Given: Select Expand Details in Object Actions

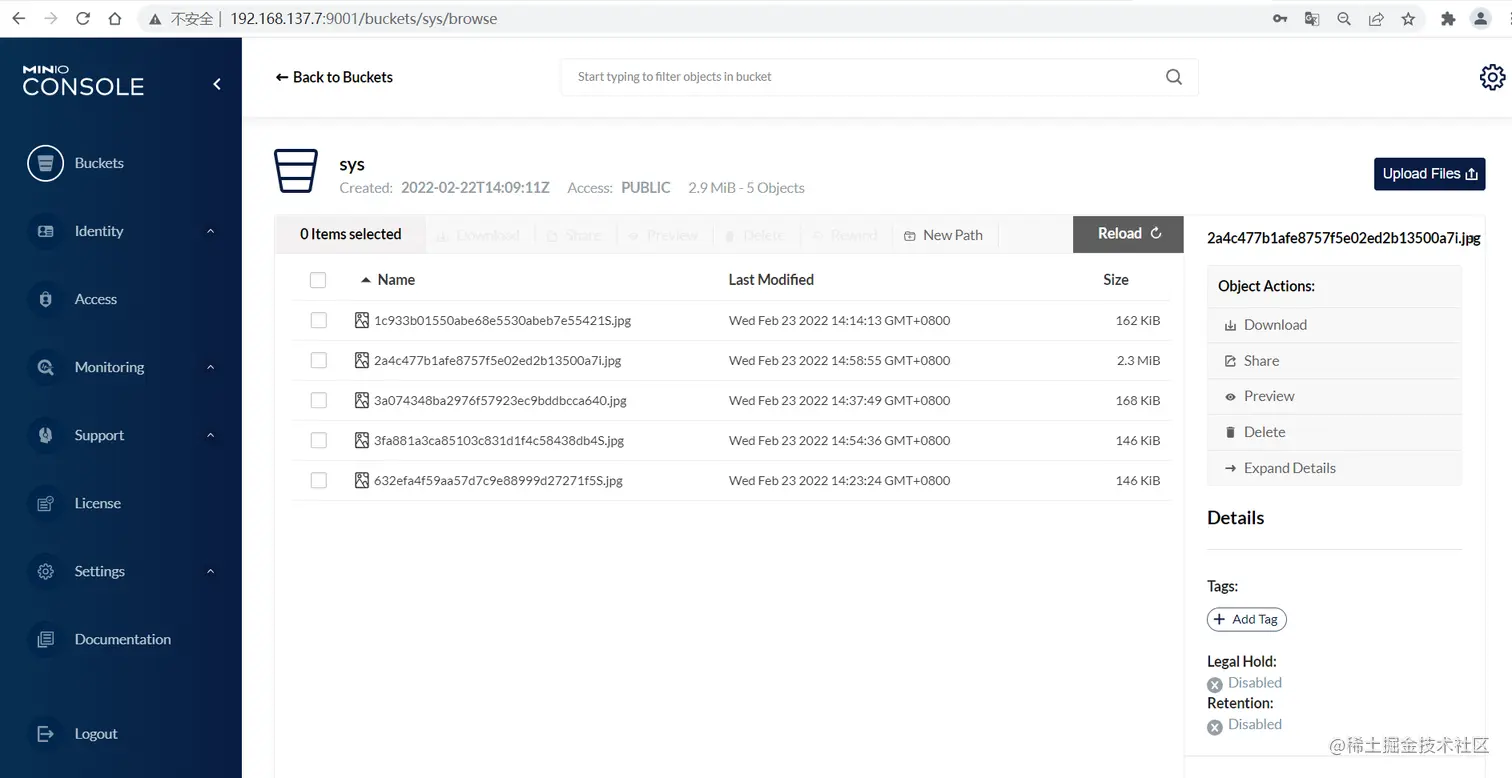Looking at the screenshot, I should point(1289,468).
